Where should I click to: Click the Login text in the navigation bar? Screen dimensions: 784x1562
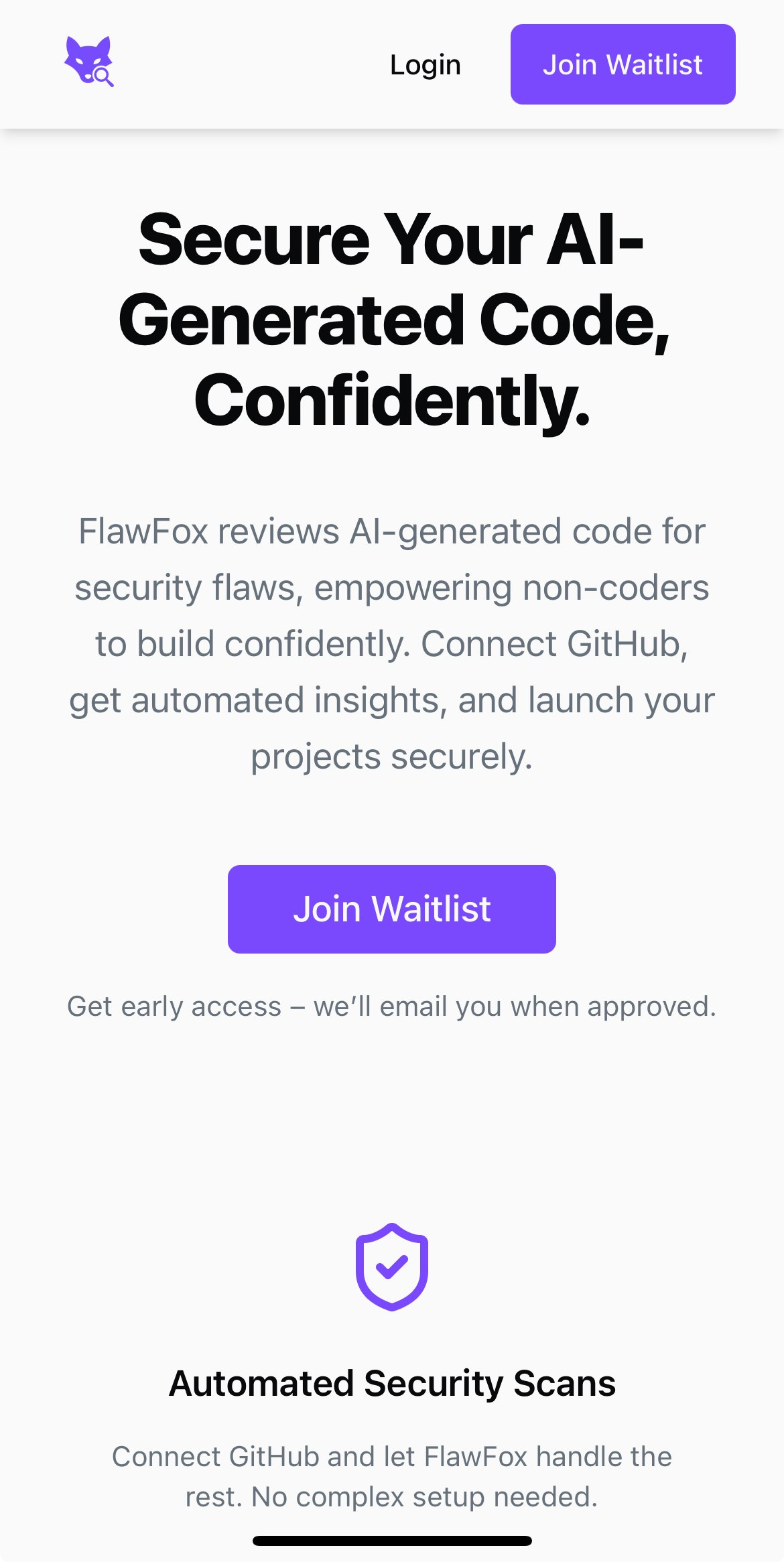click(425, 64)
